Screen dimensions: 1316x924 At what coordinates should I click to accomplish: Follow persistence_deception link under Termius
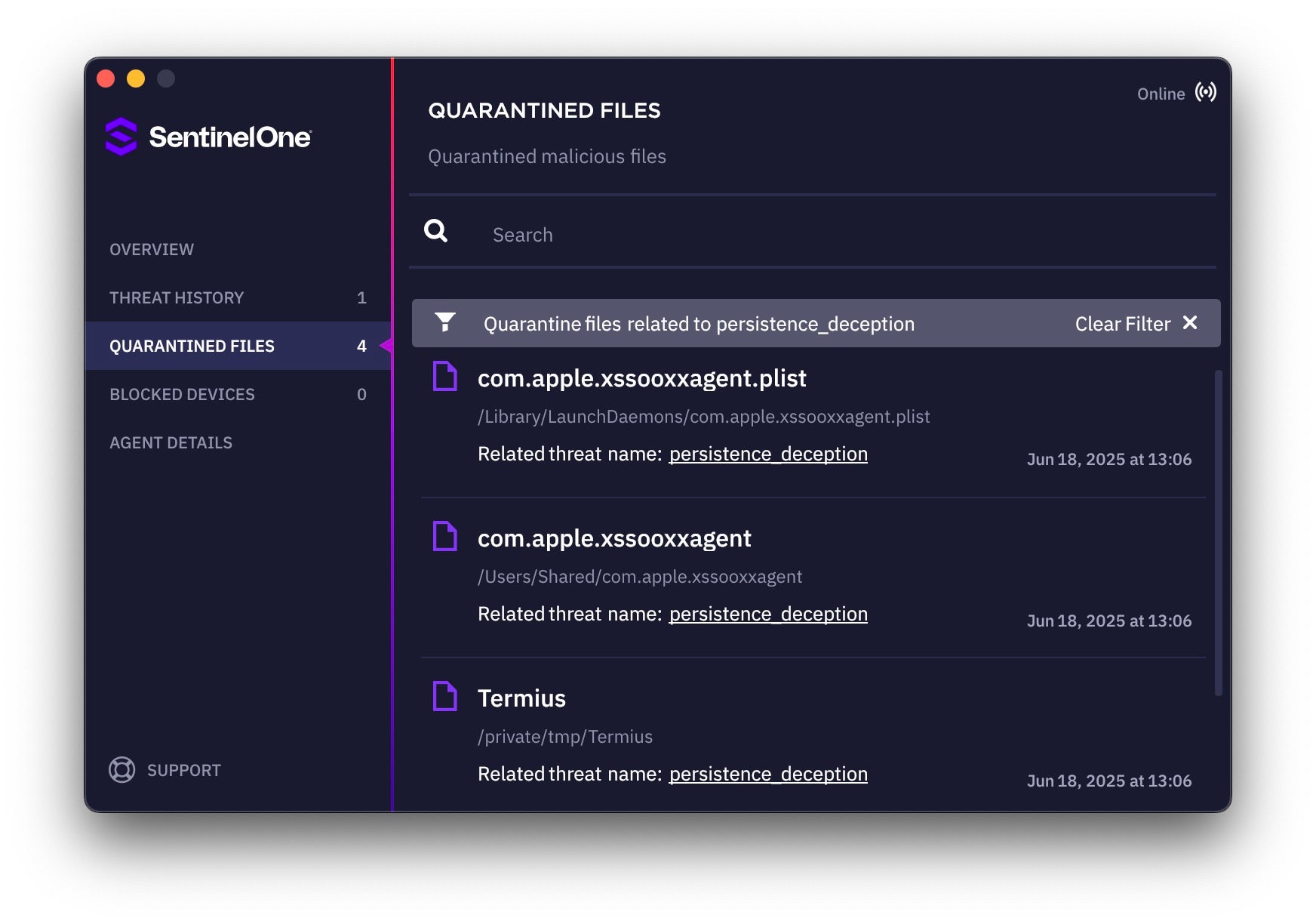[x=767, y=774]
